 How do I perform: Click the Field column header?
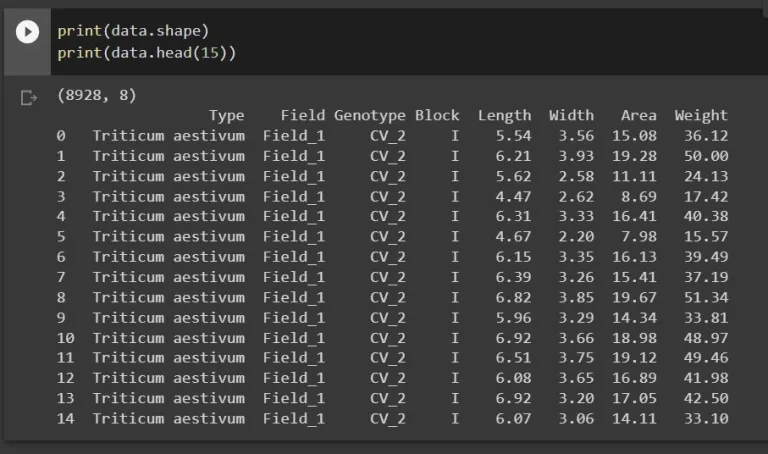[x=303, y=116]
